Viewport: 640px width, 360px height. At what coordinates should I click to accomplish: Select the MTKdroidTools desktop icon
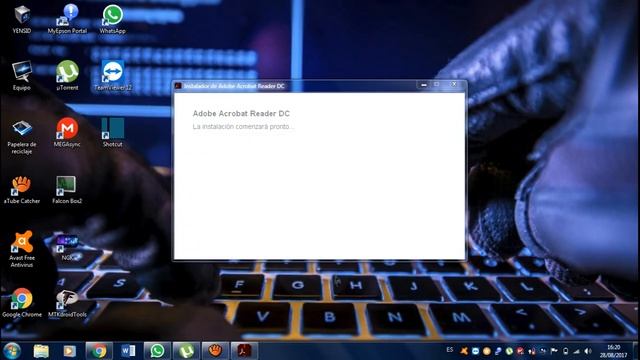(67, 303)
